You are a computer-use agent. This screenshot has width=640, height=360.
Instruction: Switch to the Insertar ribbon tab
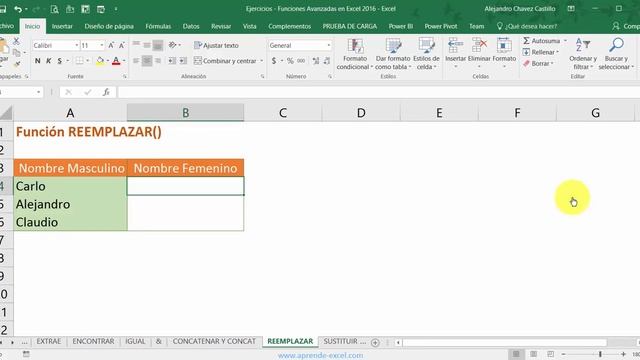[x=62, y=26]
